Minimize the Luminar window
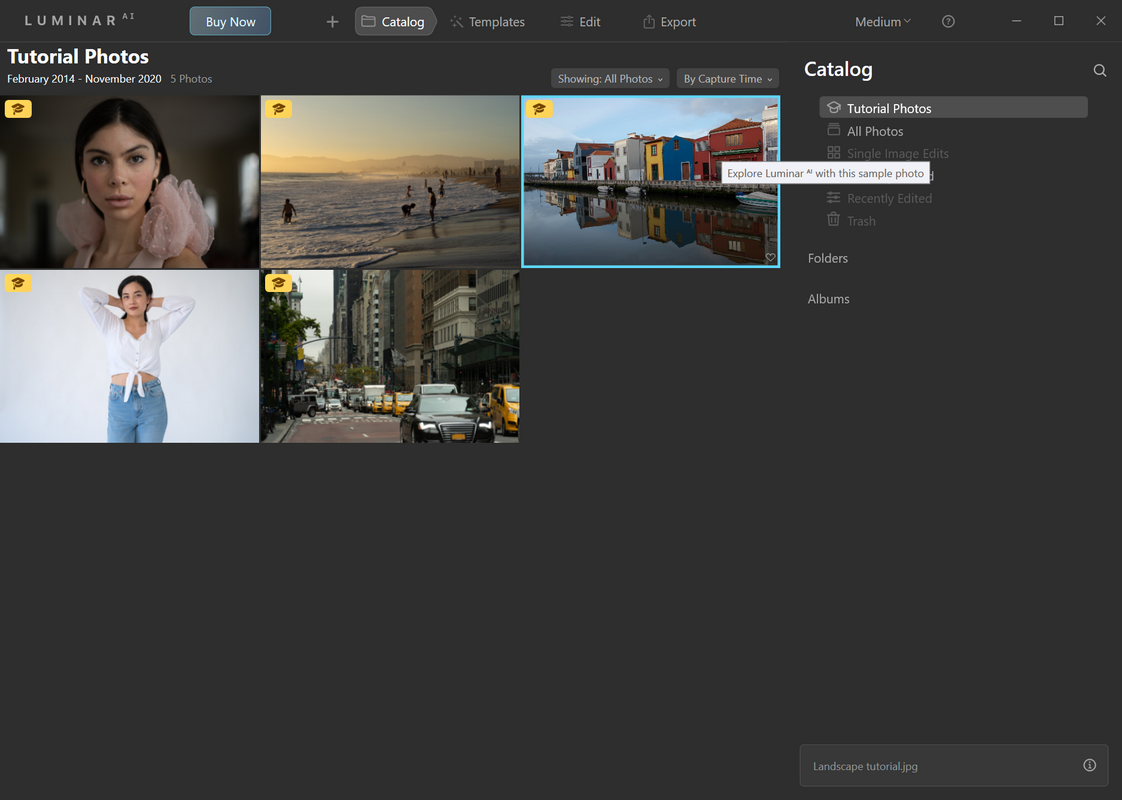The image size is (1122, 800). (1016, 21)
